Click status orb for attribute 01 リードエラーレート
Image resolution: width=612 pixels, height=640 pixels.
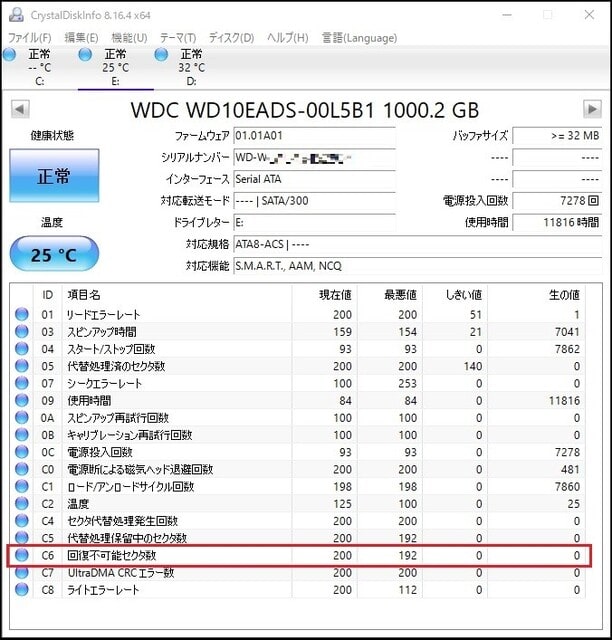click(22, 314)
